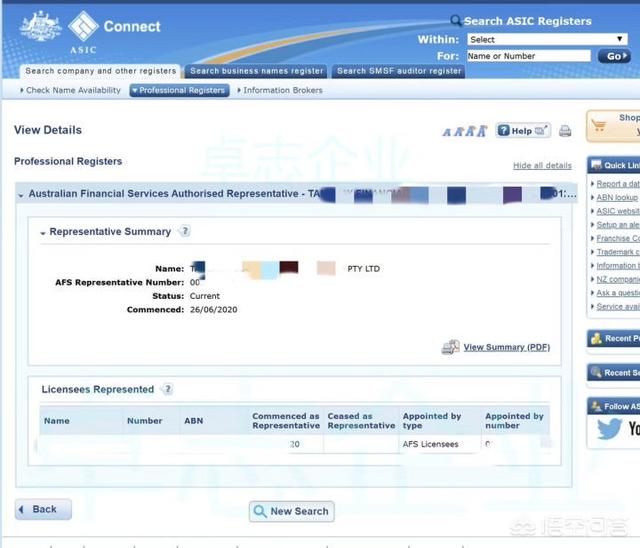
Task: Click the View Summary PDF document icon
Action: [x=450, y=347]
